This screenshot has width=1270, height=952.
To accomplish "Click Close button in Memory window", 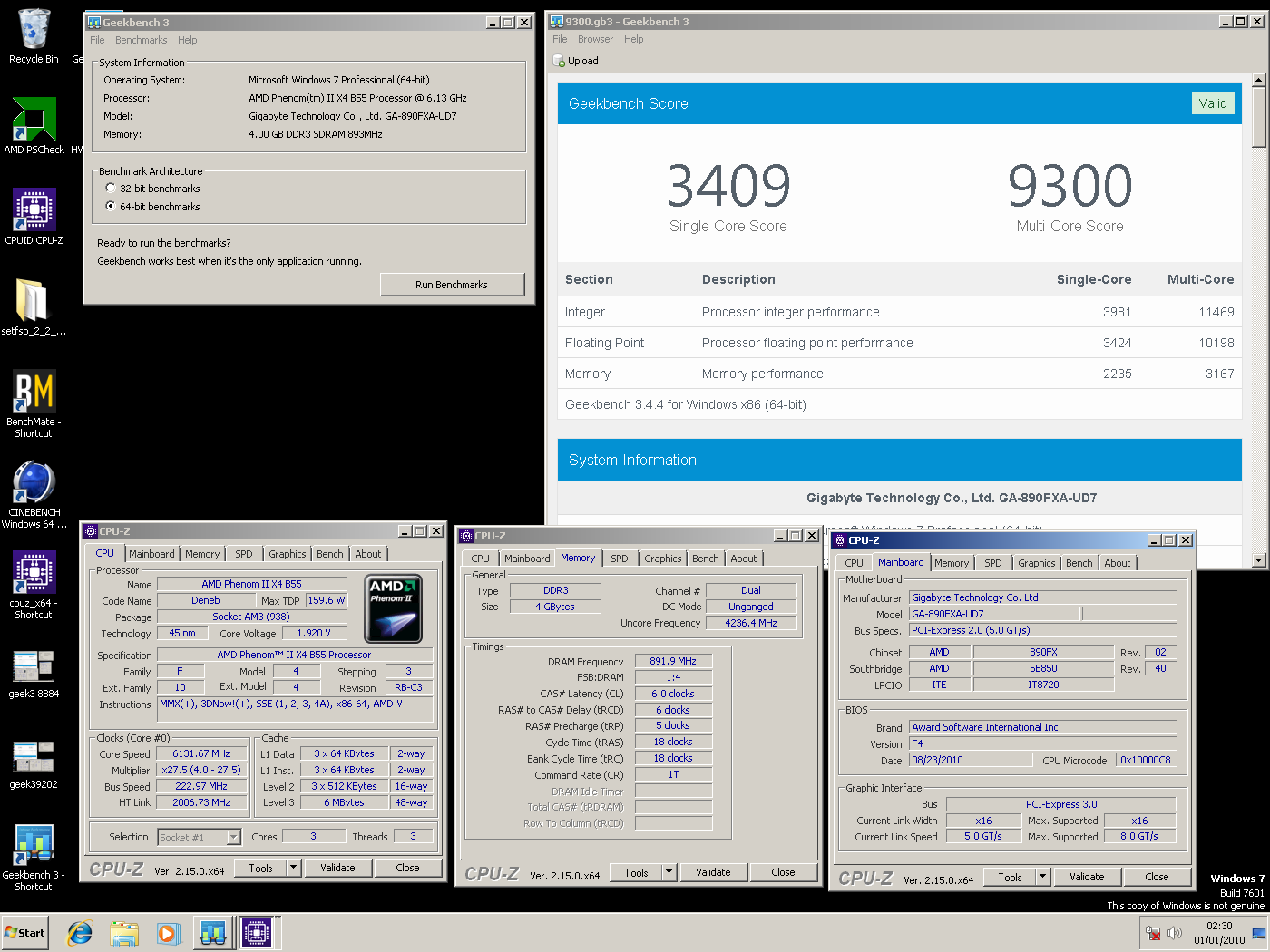I will (783, 873).
